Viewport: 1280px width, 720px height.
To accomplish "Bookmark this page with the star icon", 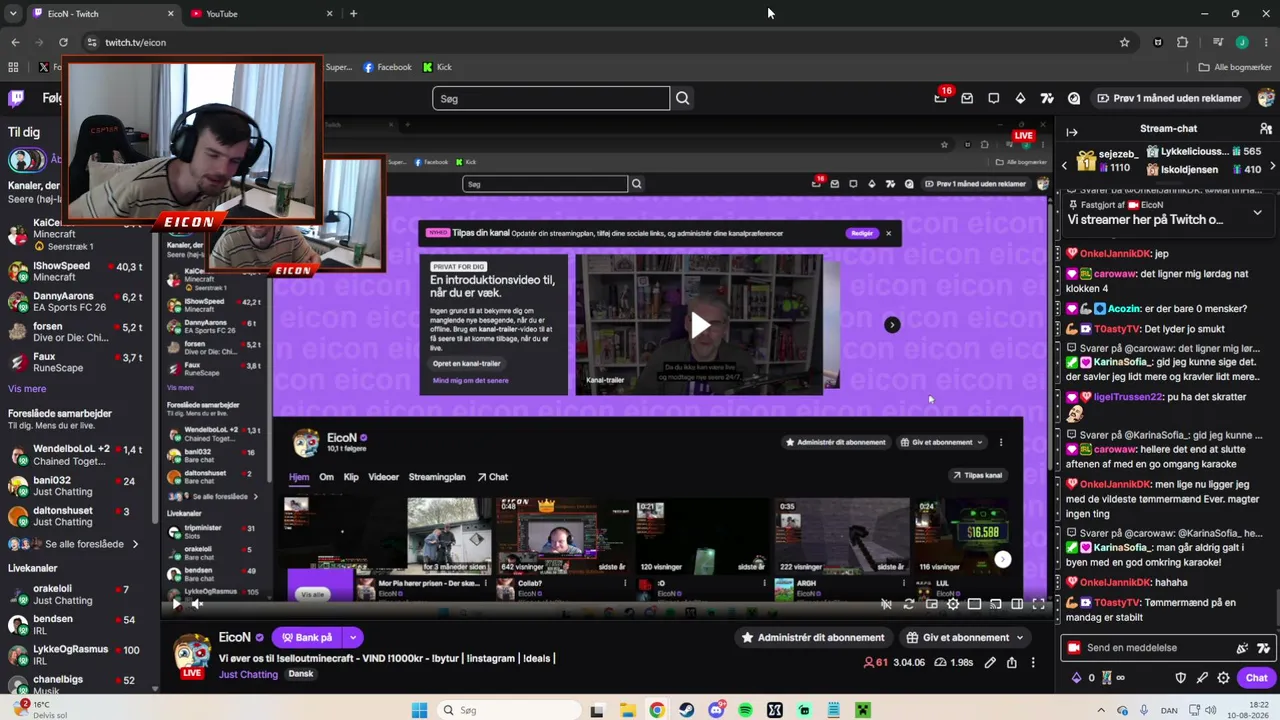I will click(x=1124, y=42).
